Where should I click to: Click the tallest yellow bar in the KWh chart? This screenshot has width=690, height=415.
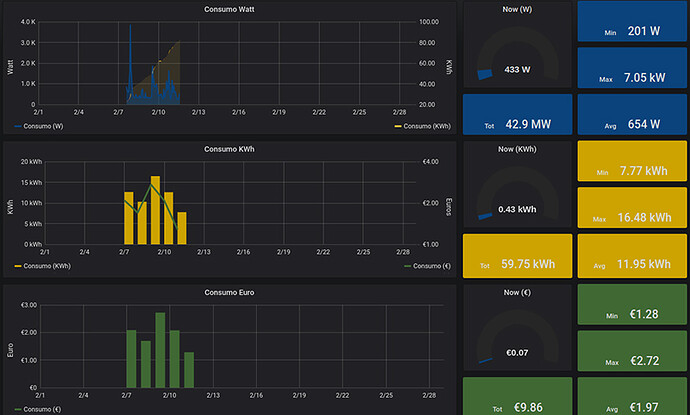(155, 210)
